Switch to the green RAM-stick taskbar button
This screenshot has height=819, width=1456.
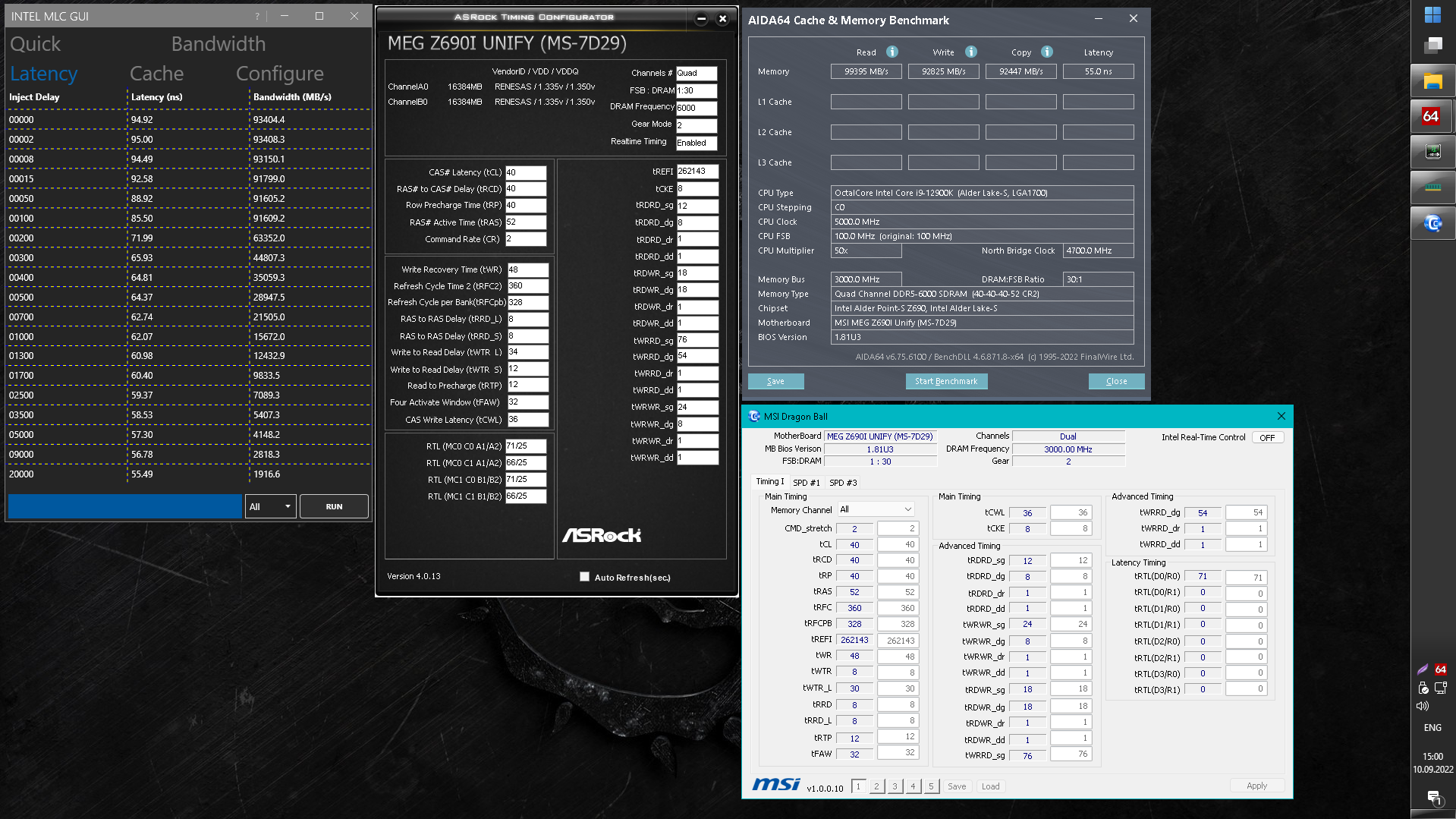[x=1432, y=187]
